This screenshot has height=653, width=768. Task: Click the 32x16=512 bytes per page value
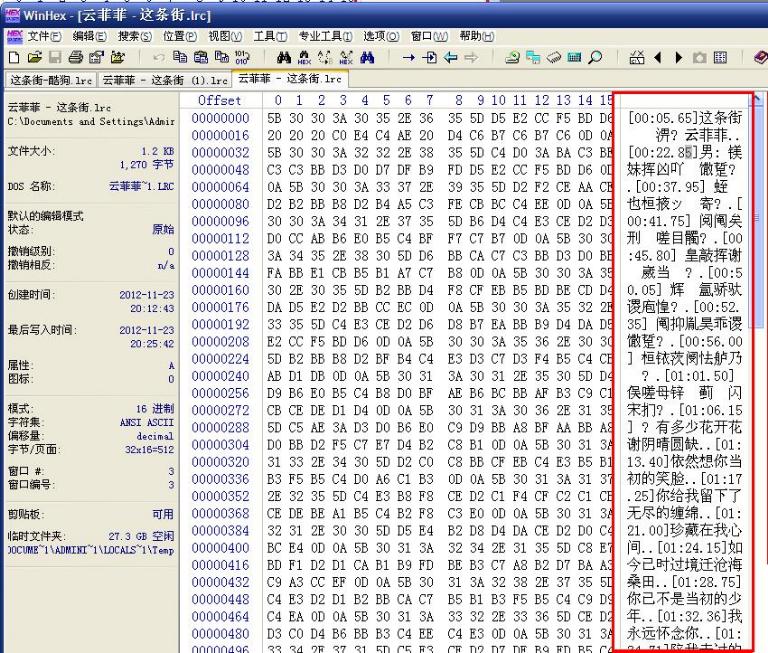click(x=149, y=449)
